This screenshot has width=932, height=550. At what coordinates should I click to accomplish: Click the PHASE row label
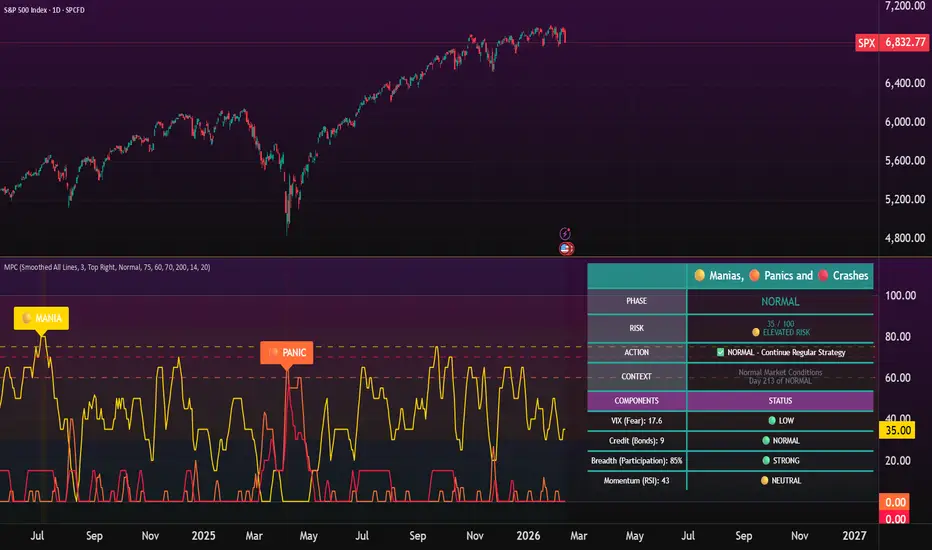point(636,301)
